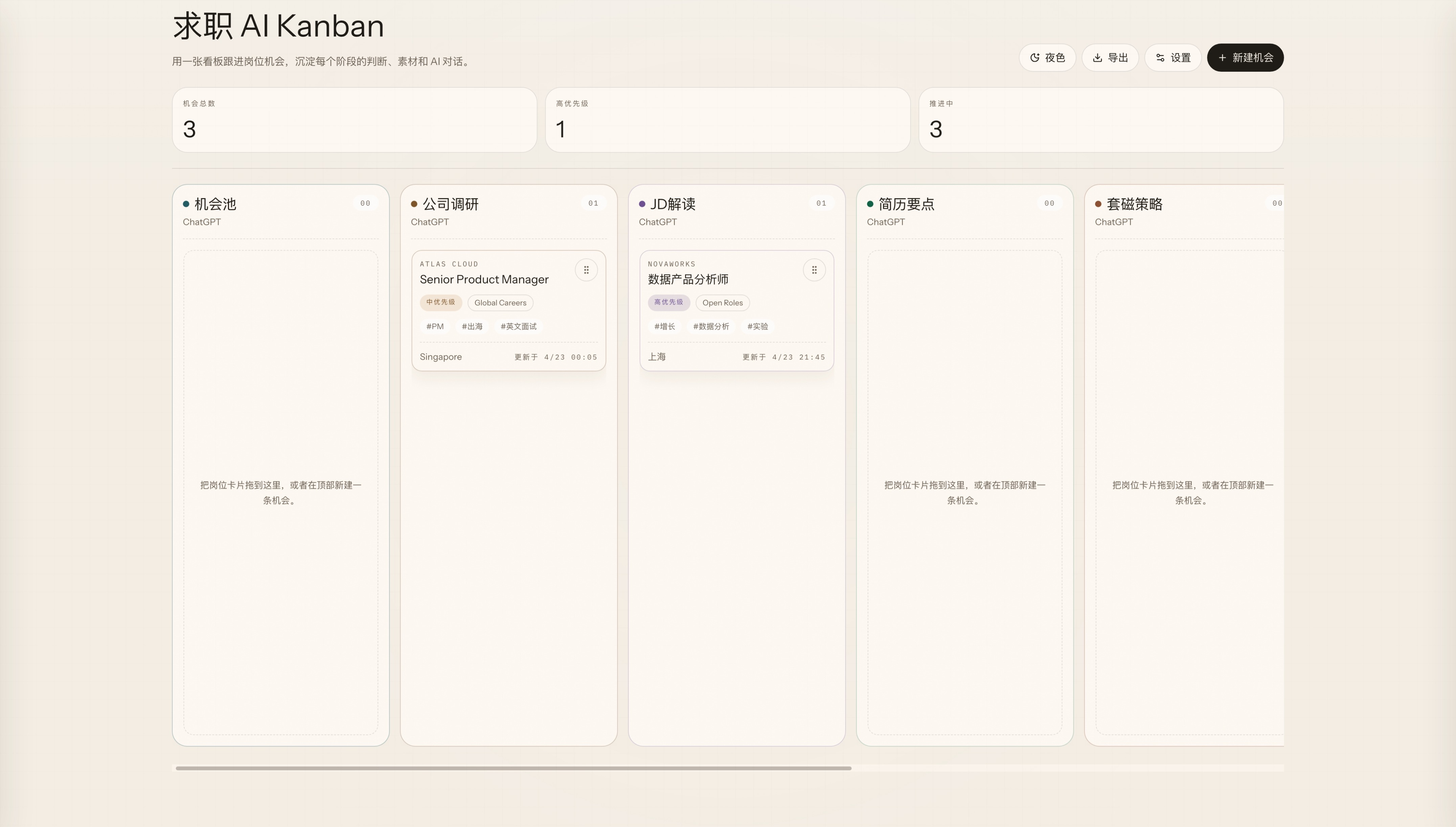This screenshot has width=1456, height=827.
Task: Click the 高优先级 stat card at top
Action: (727, 120)
